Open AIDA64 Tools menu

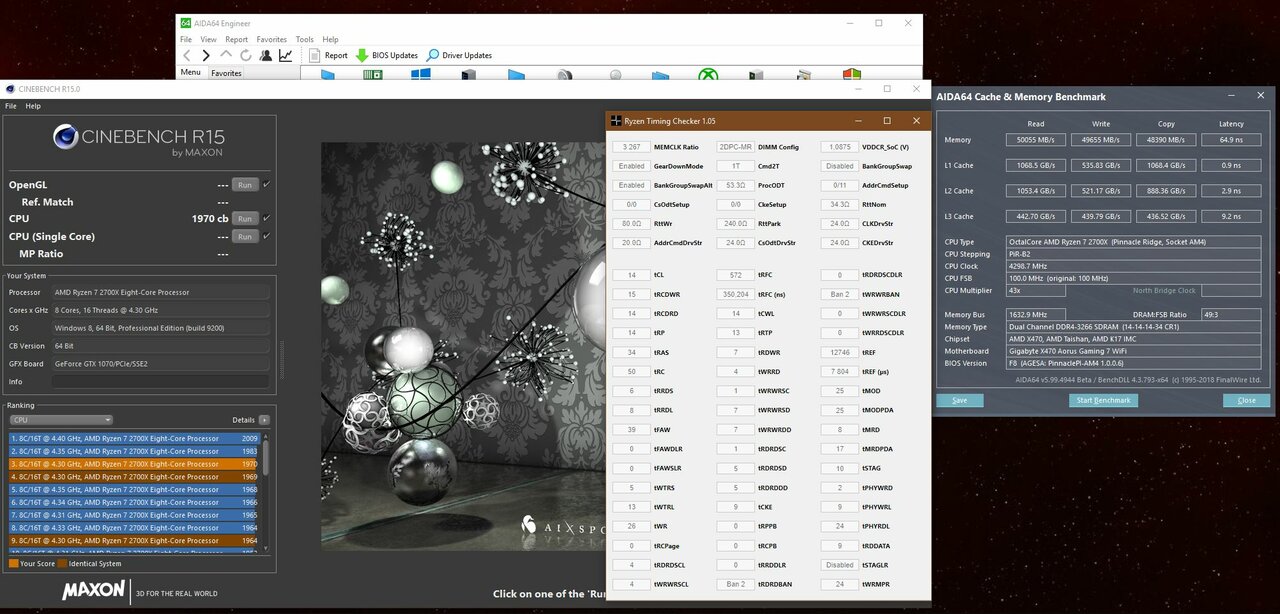coord(304,40)
